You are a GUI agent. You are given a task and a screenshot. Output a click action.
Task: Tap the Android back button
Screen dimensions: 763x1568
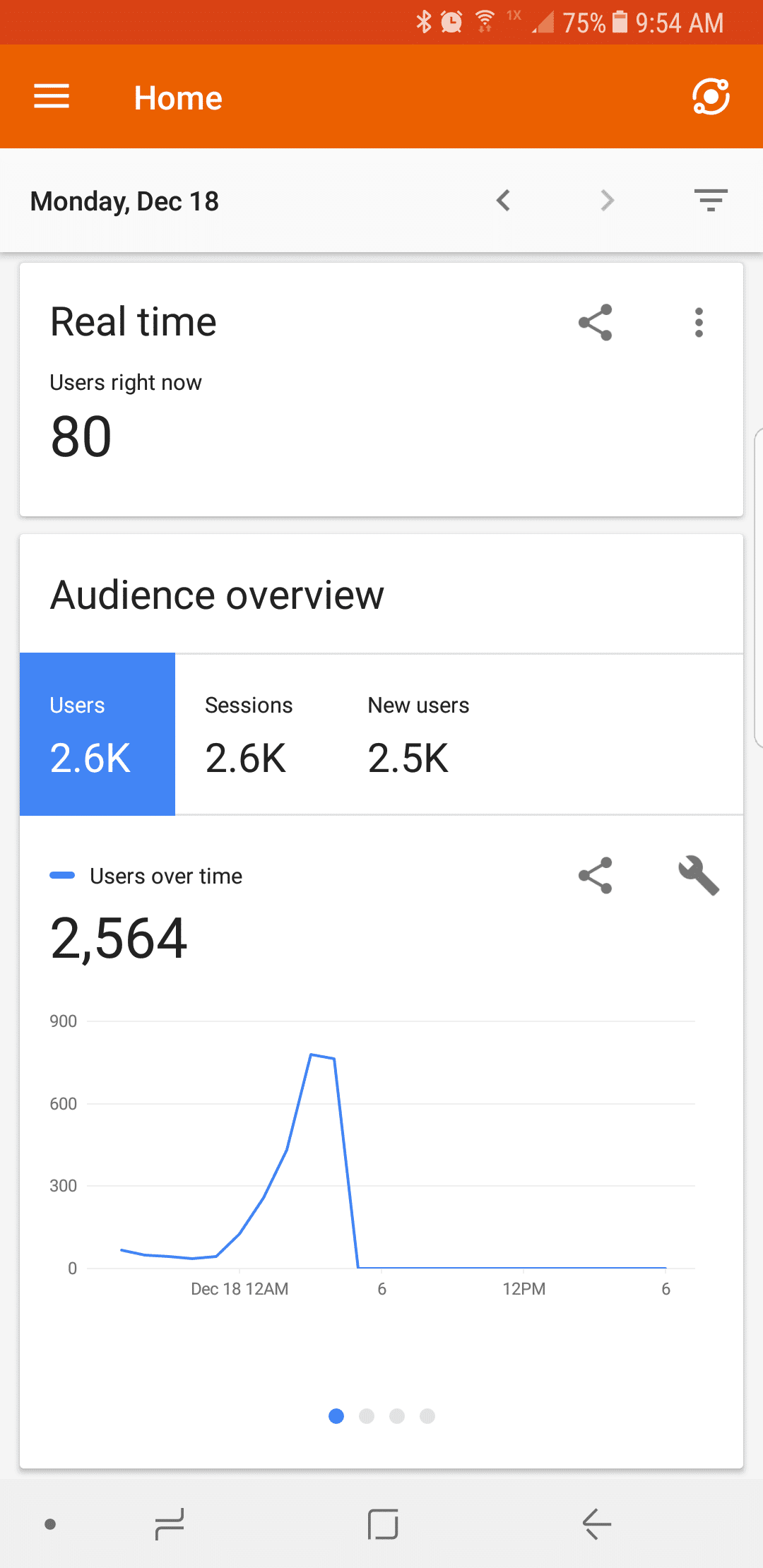click(x=597, y=1524)
